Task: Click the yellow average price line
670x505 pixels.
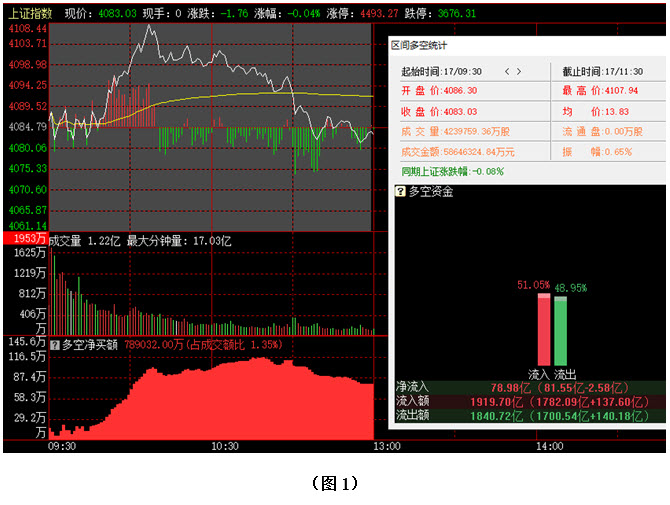Action: click(x=250, y=93)
